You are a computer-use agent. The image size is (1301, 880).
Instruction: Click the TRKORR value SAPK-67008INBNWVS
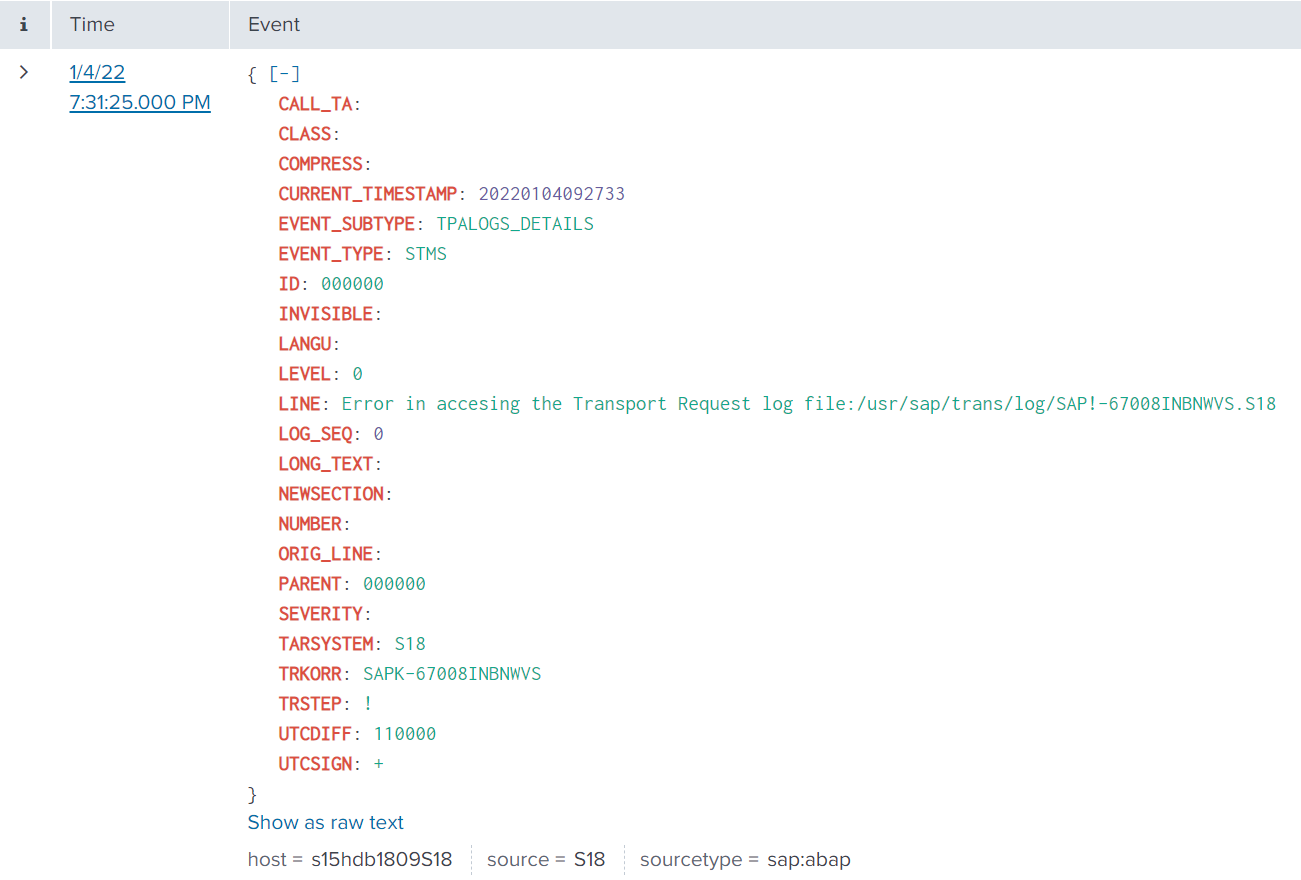451,674
